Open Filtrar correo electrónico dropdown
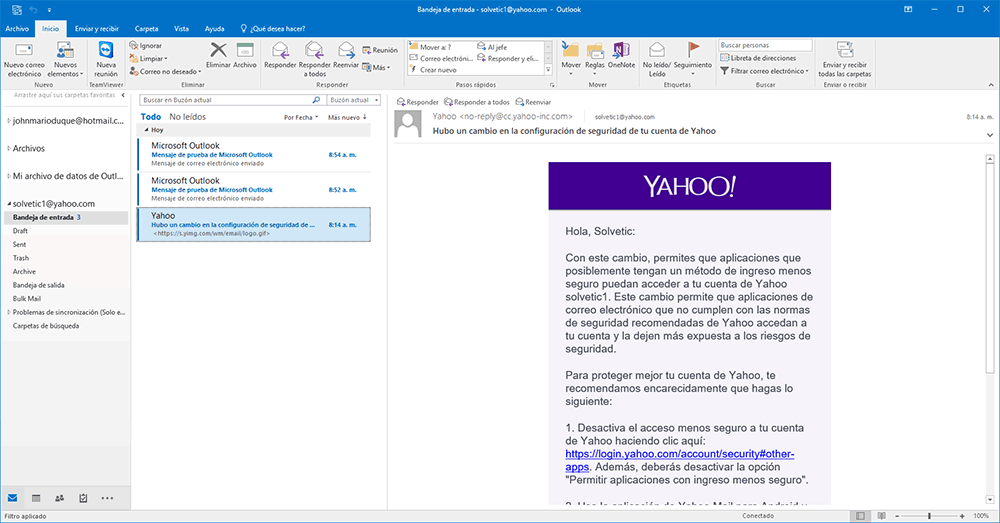The height and width of the screenshot is (523, 1000). [765, 71]
